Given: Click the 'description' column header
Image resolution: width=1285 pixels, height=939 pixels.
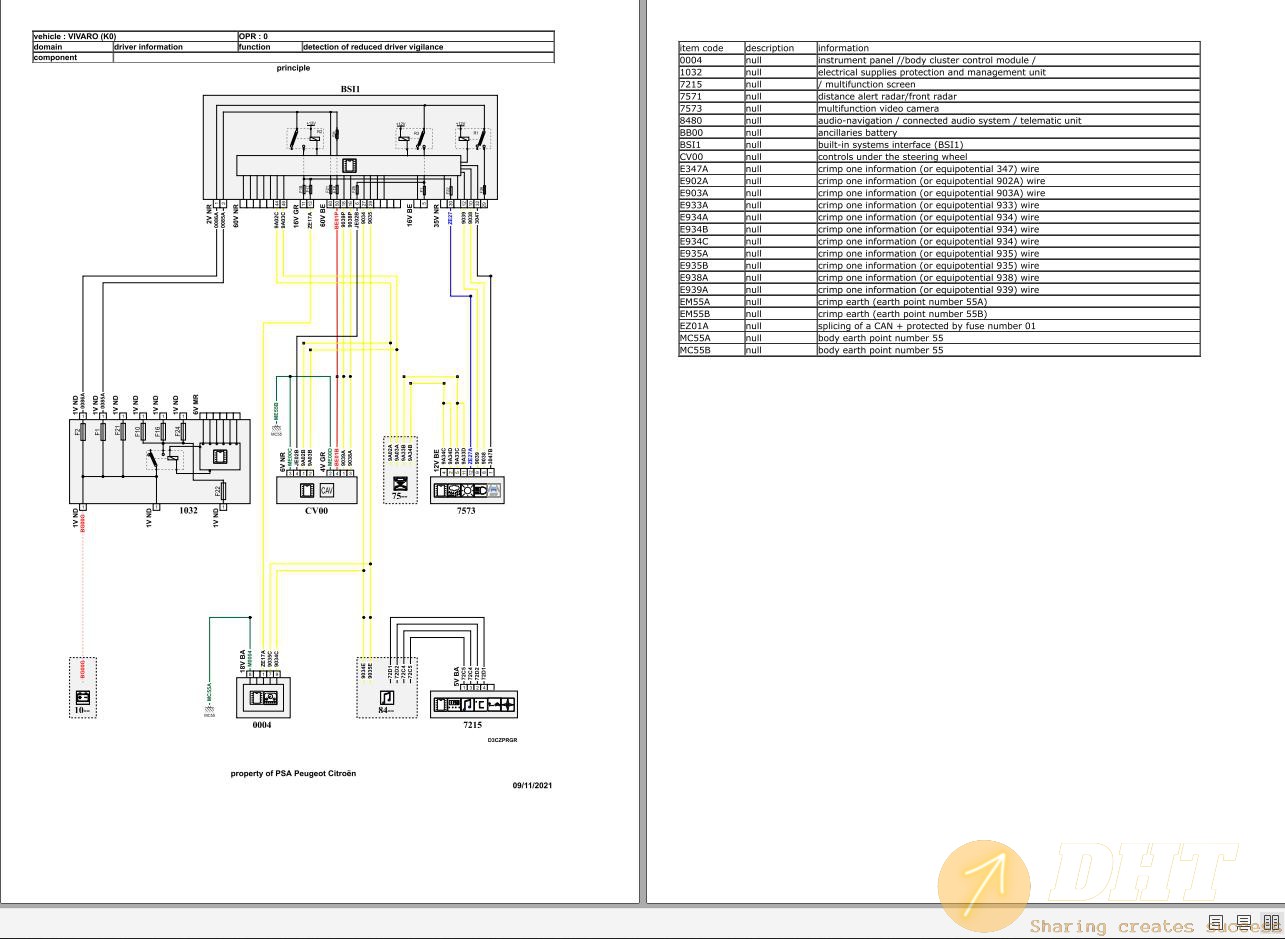Looking at the screenshot, I should 780,47.
